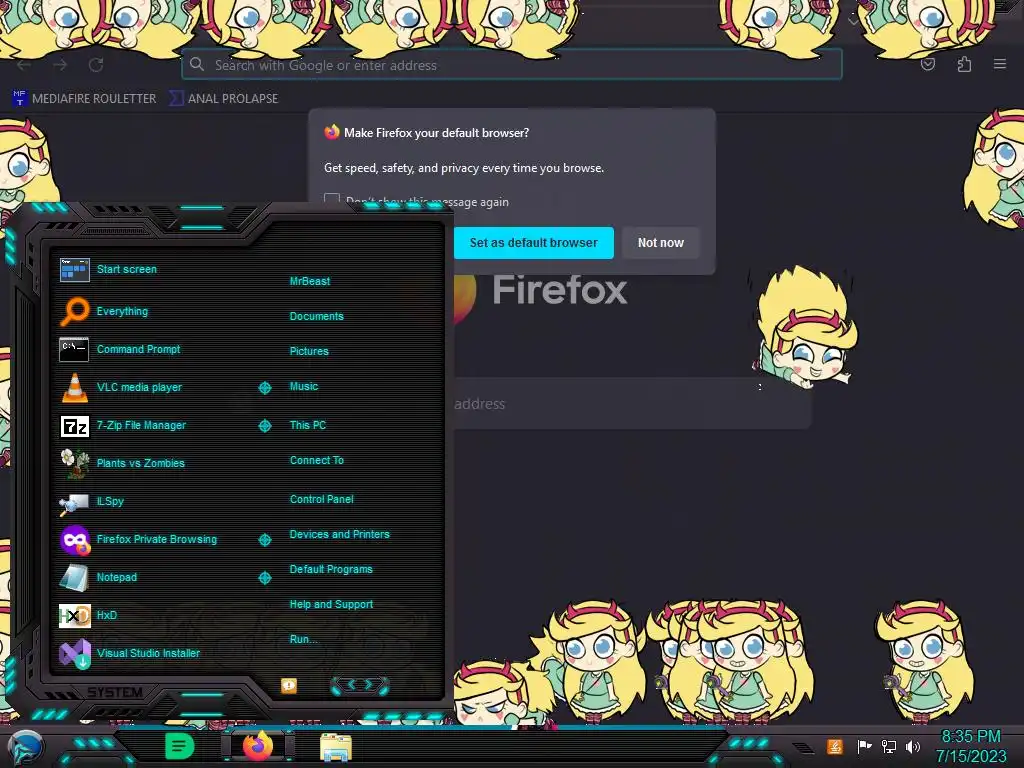Click Firefox forward arrow
1024x768 pixels.
(x=60, y=65)
